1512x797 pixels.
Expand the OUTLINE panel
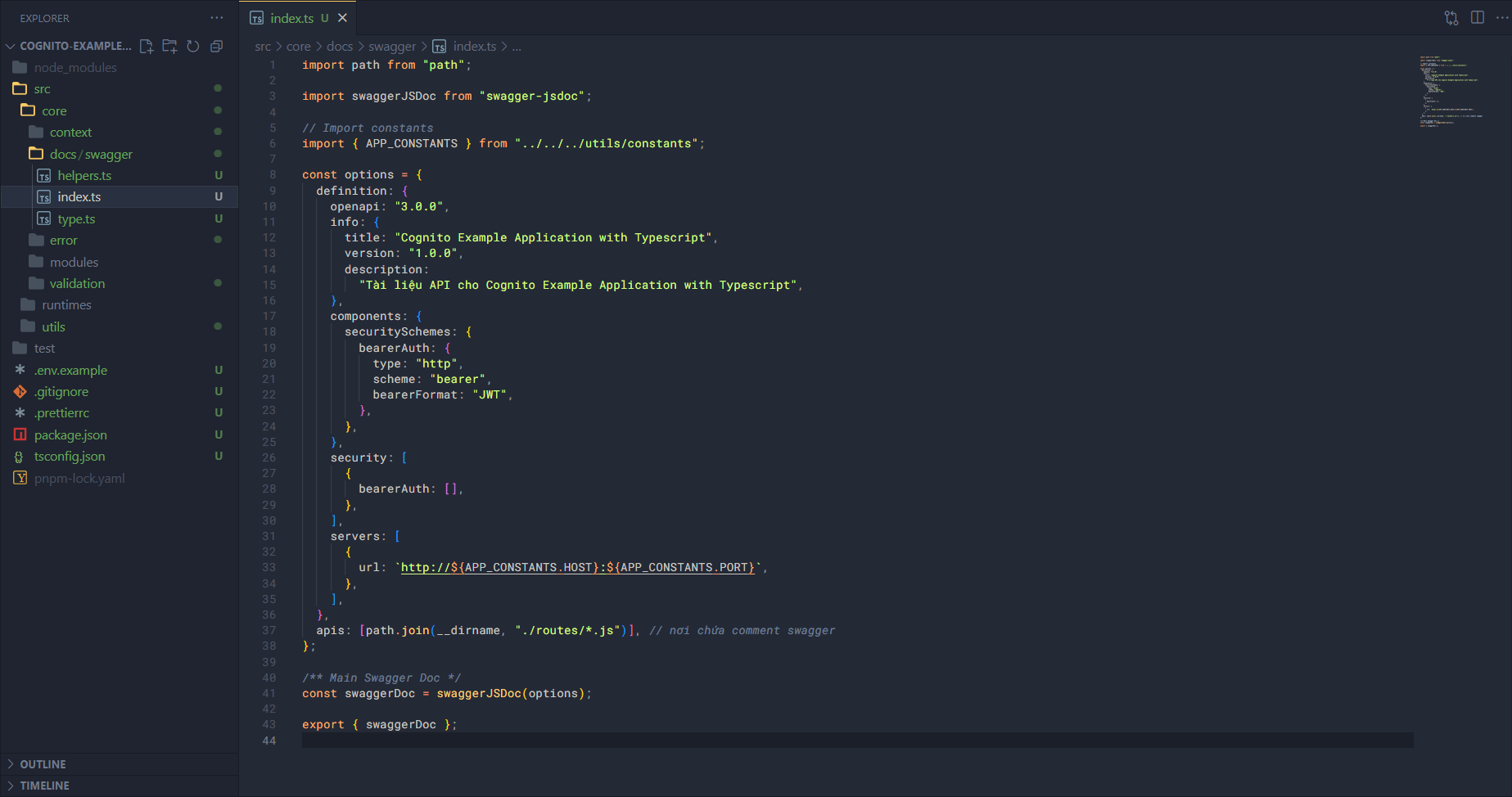(43, 764)
